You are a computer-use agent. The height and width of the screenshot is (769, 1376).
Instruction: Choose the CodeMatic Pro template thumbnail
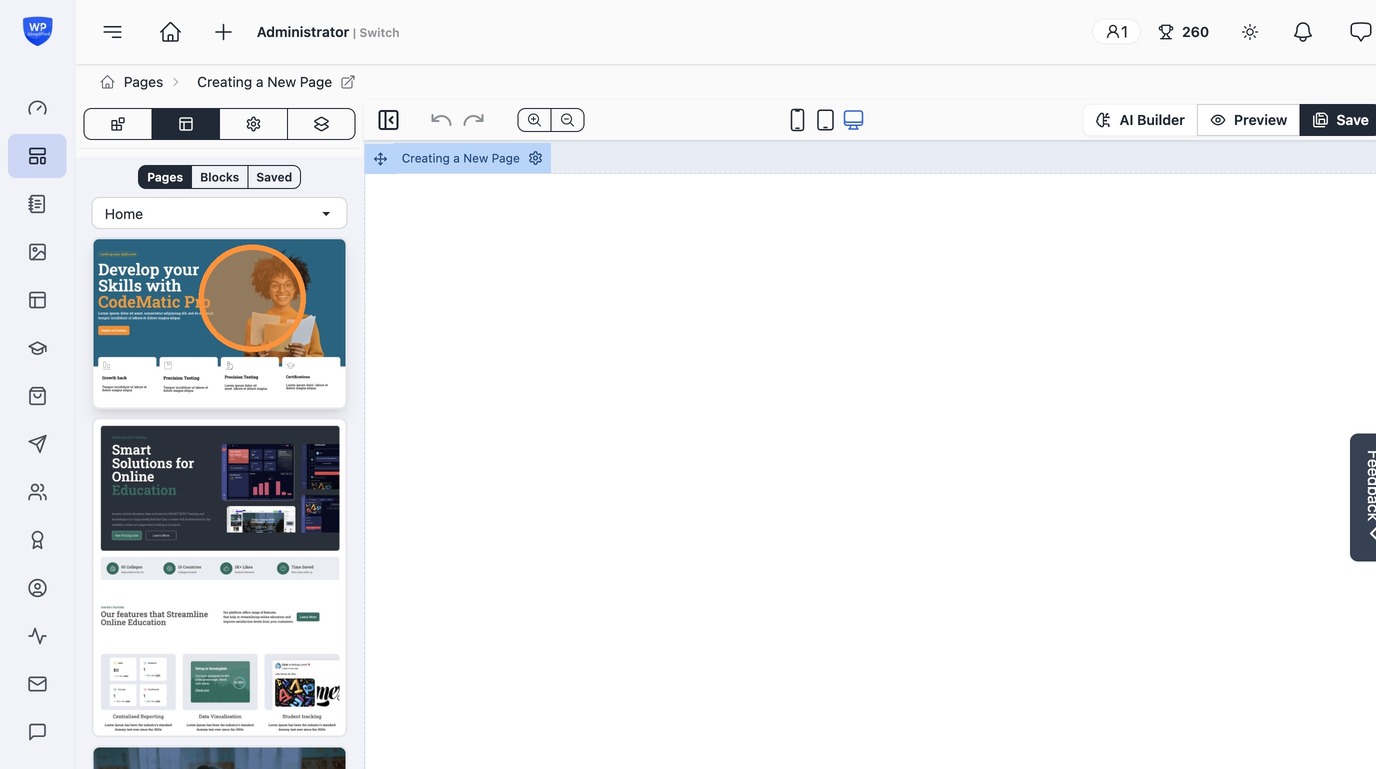pyautogui.click(x=219, y=323)
